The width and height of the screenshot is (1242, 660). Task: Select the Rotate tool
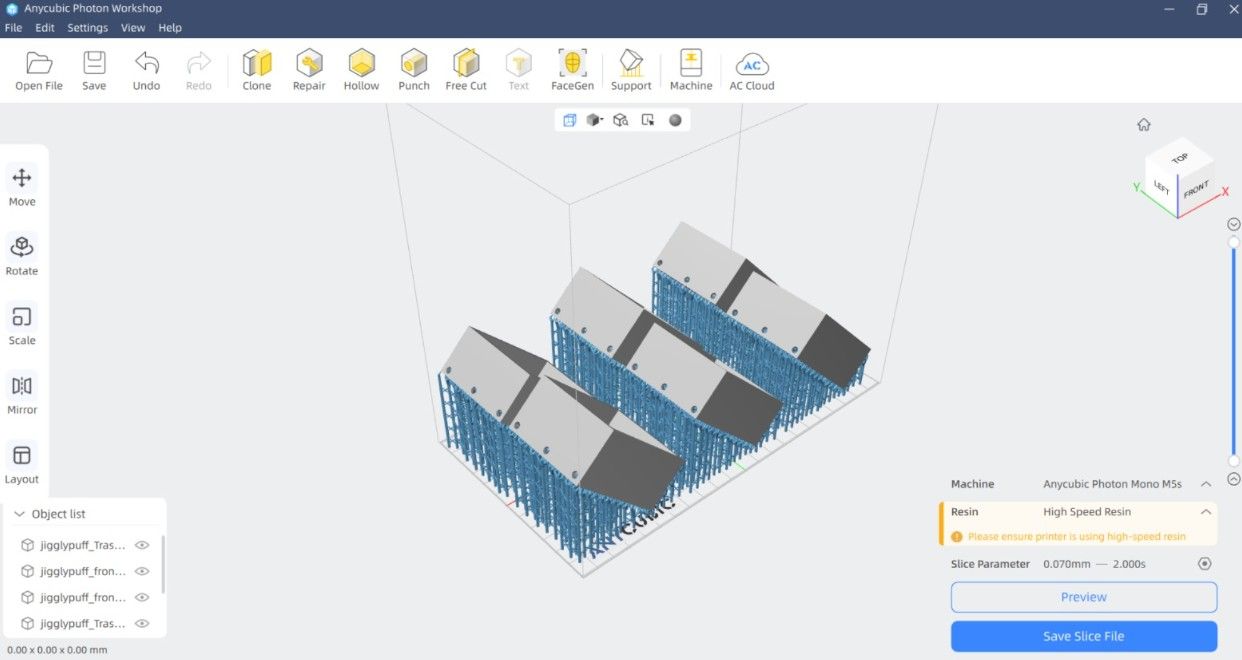pyautogui.click(x=22, y=255)
